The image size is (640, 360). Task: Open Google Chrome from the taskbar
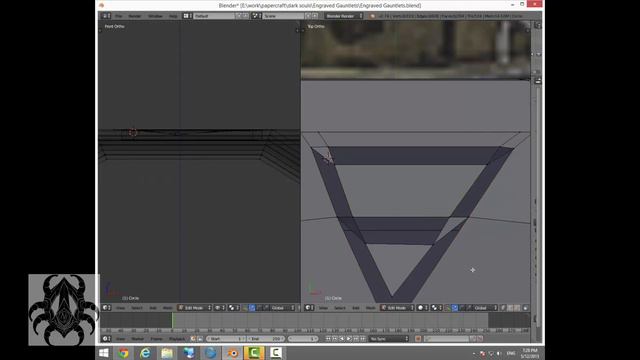[x=123, y=353]
